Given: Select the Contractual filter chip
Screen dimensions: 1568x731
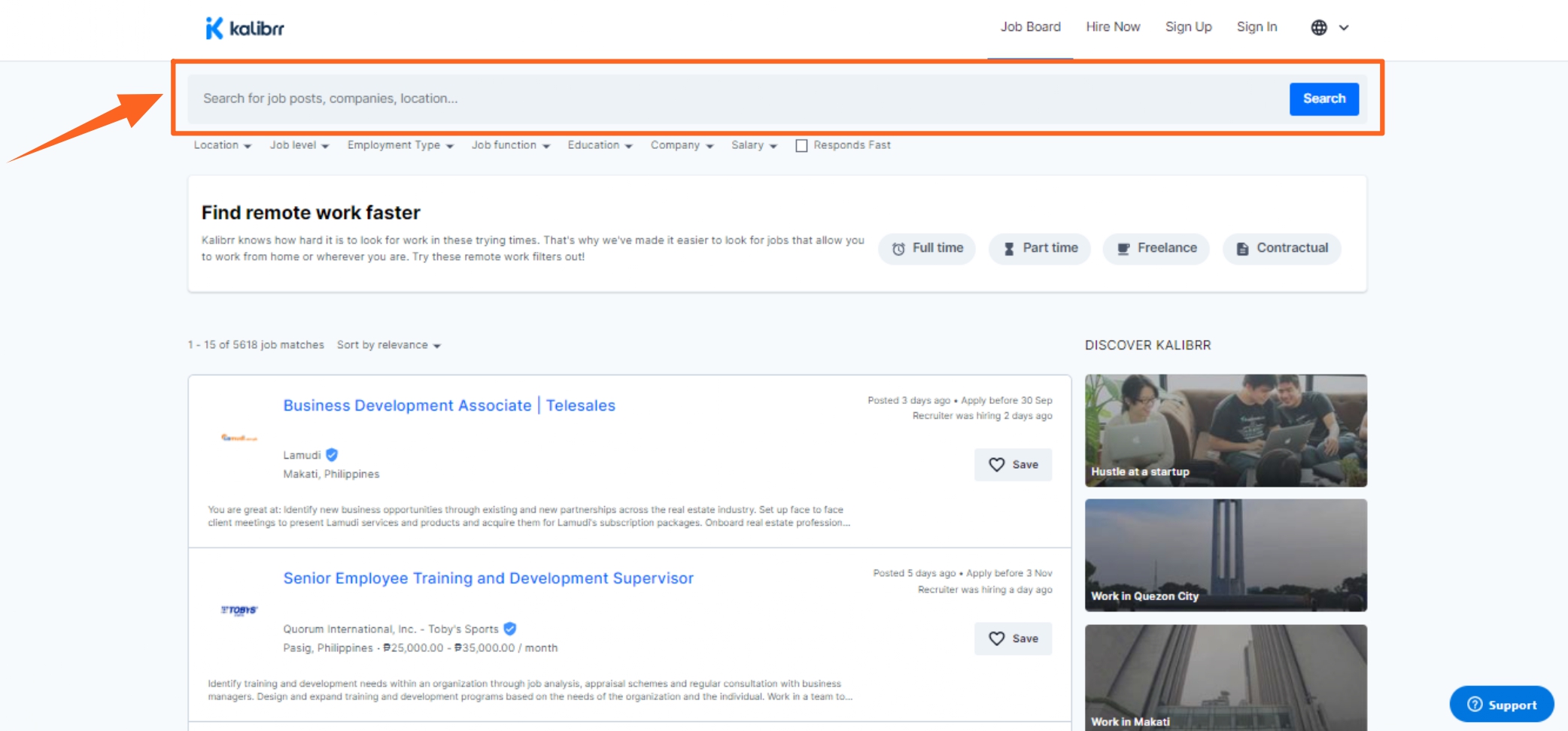Looking at the screenshot, I should point(1282,248).
